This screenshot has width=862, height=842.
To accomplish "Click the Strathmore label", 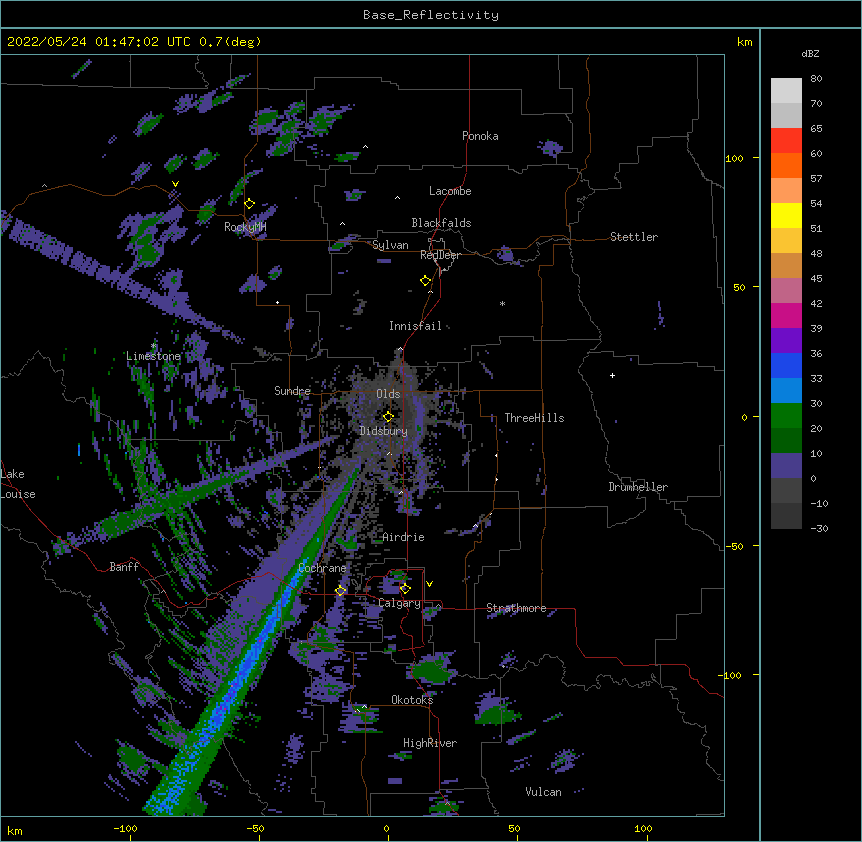I will [516, 608].
